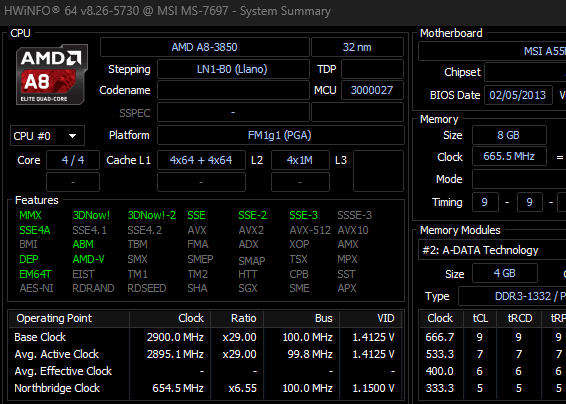Click the greyed AVX-512 feature label
Image resolution: width=566 pixels, height=404 pixels.
(310, 230)
